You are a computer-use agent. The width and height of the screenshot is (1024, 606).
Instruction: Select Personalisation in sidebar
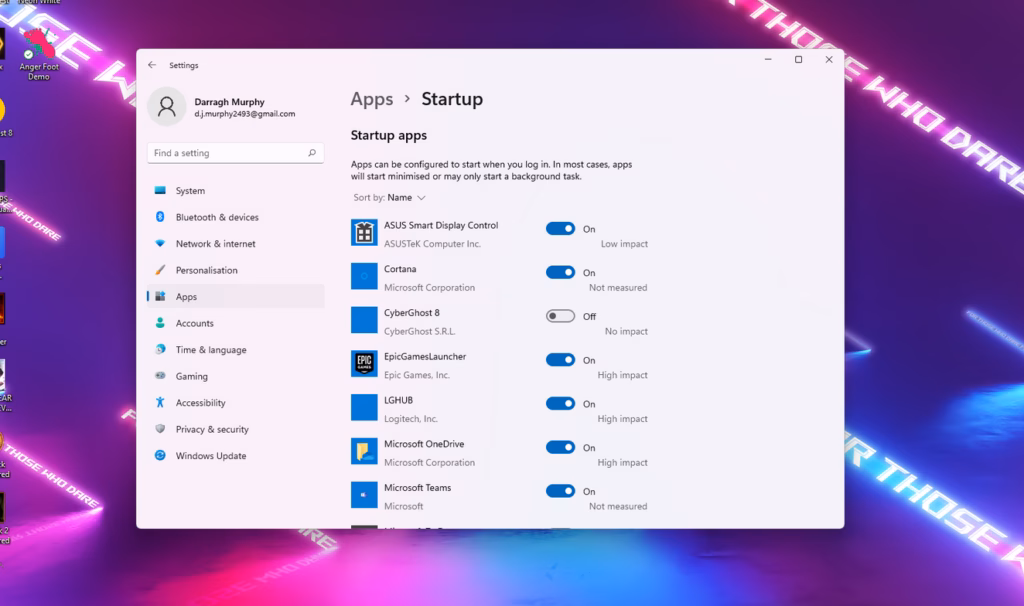click(236, 270)
